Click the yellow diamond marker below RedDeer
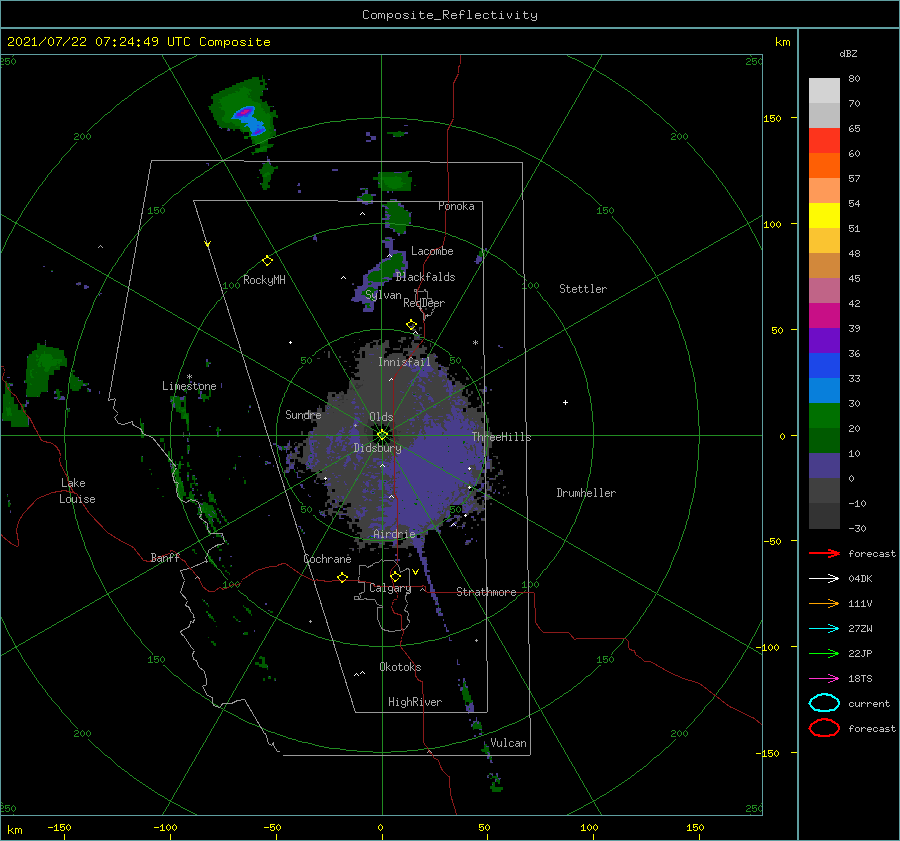 point(412,325)
